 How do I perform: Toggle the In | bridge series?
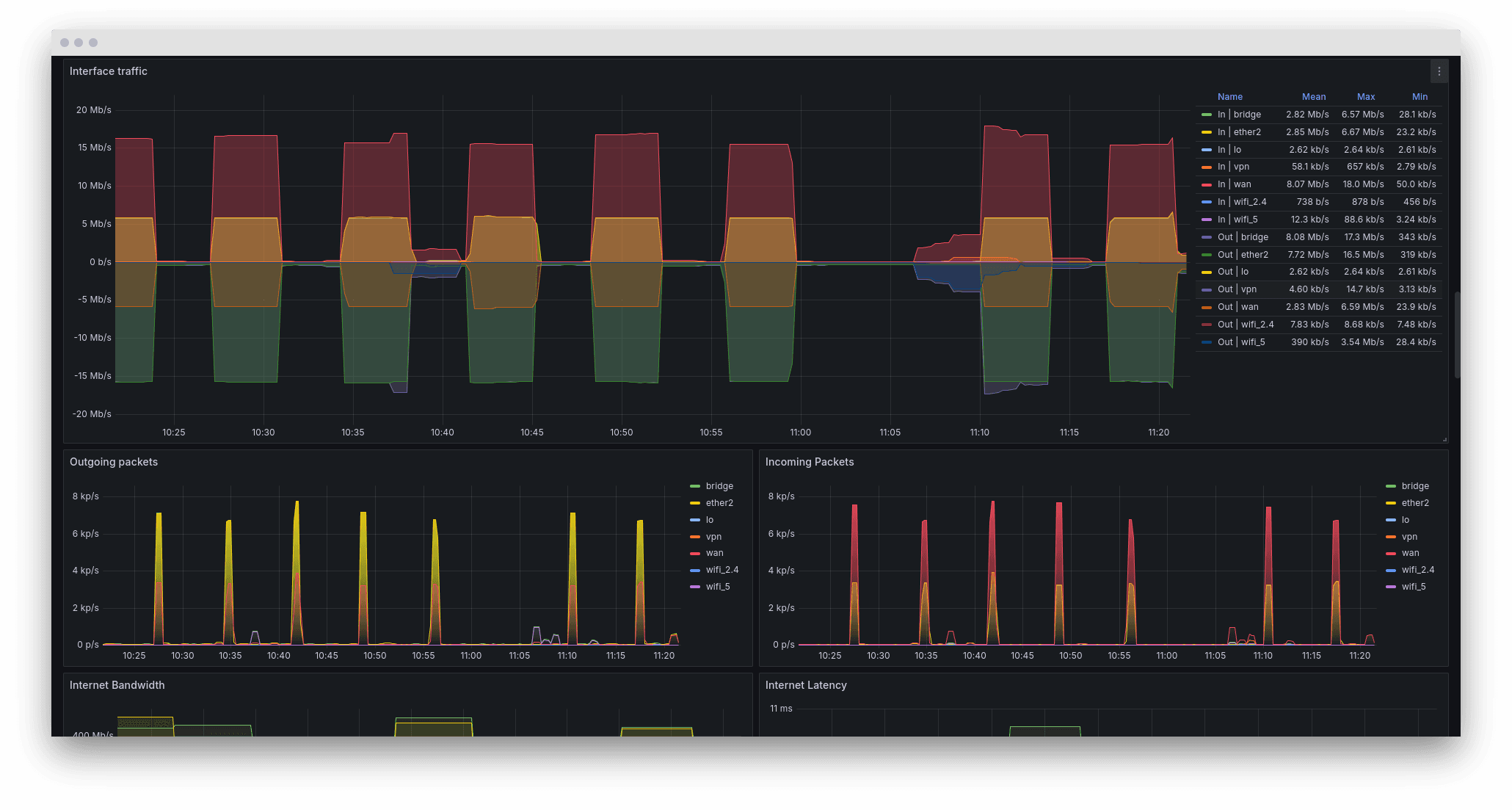point(1239,115)
